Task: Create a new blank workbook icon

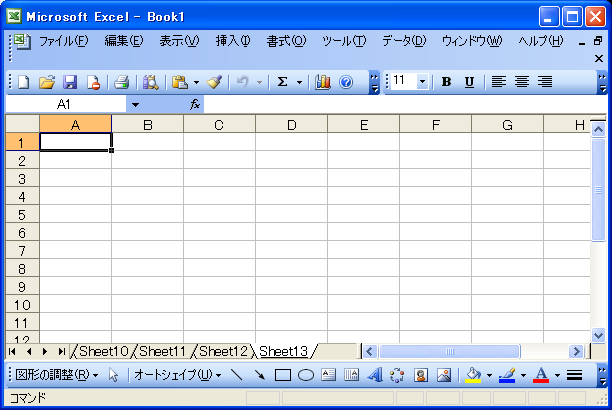Action: 24,82
